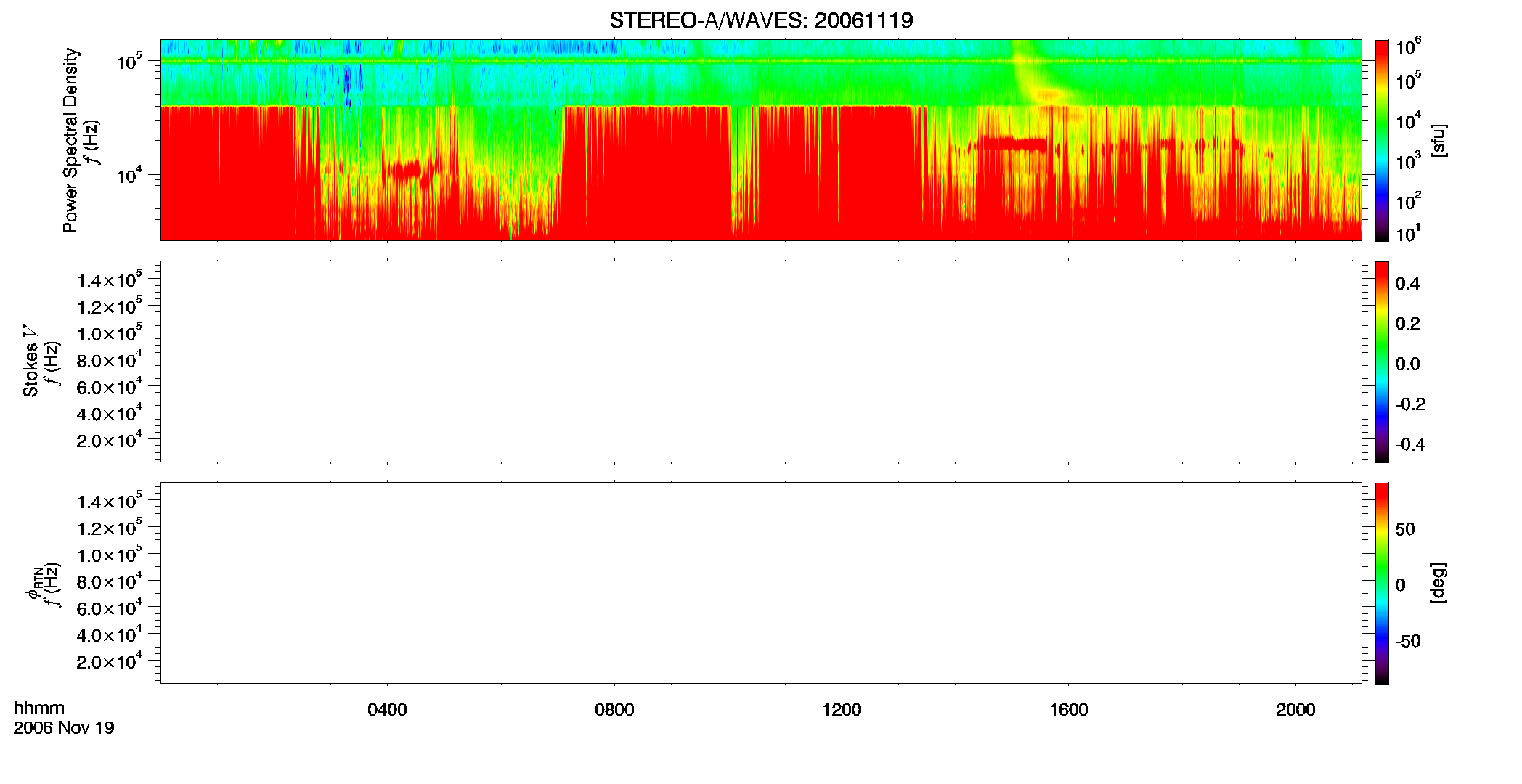Screen dimensions: 1522x784
Task: Click the Stokes V colorbar
Action: tap(1382, 362)
